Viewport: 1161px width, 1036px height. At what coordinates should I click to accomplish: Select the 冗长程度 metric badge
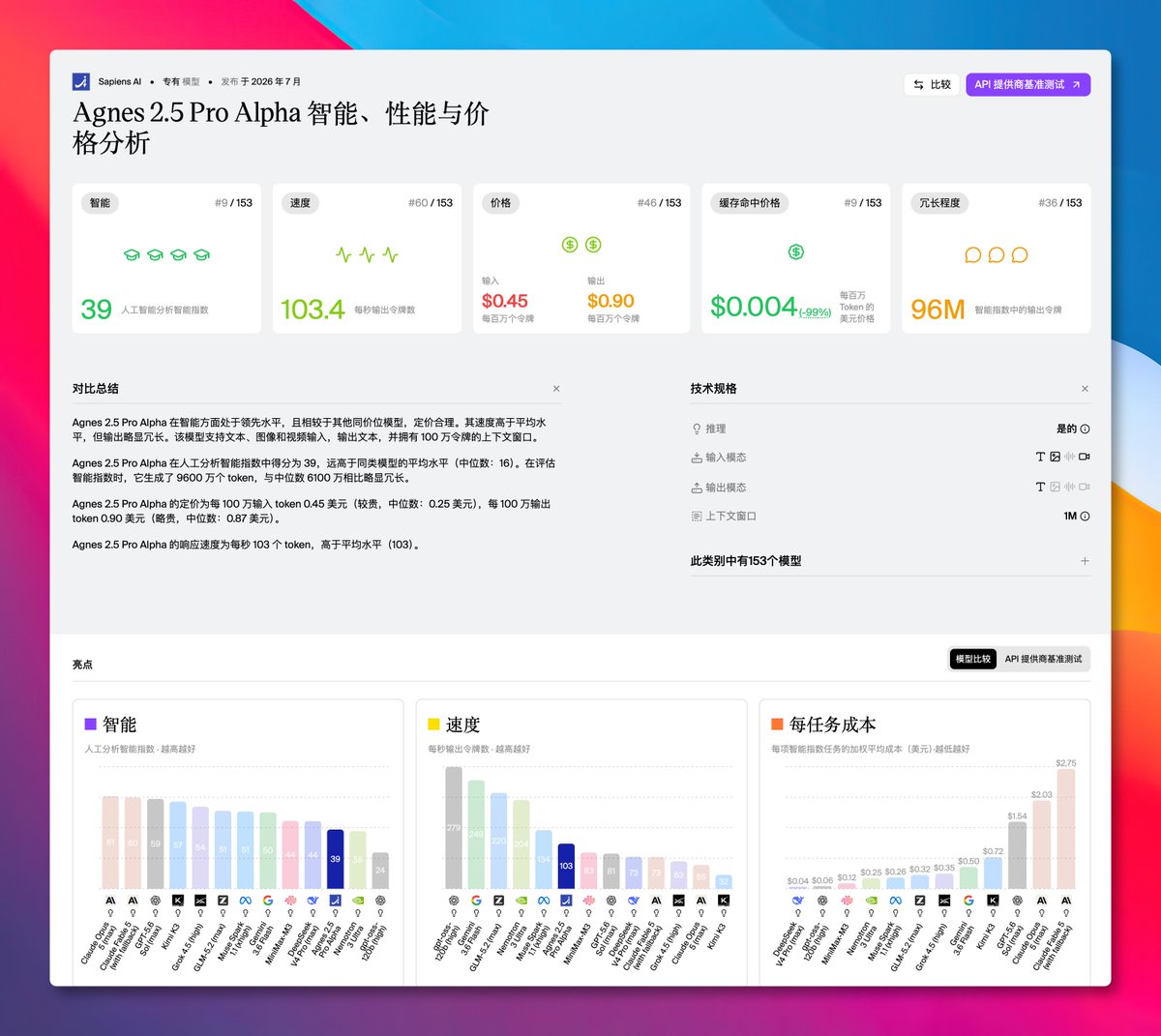[x=939, y=203]
